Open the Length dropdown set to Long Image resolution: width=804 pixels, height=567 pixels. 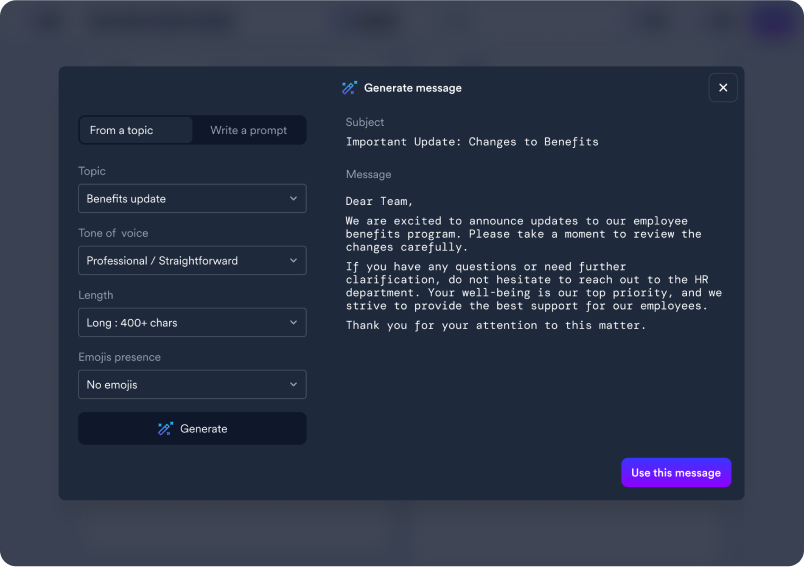click(192, 323)
